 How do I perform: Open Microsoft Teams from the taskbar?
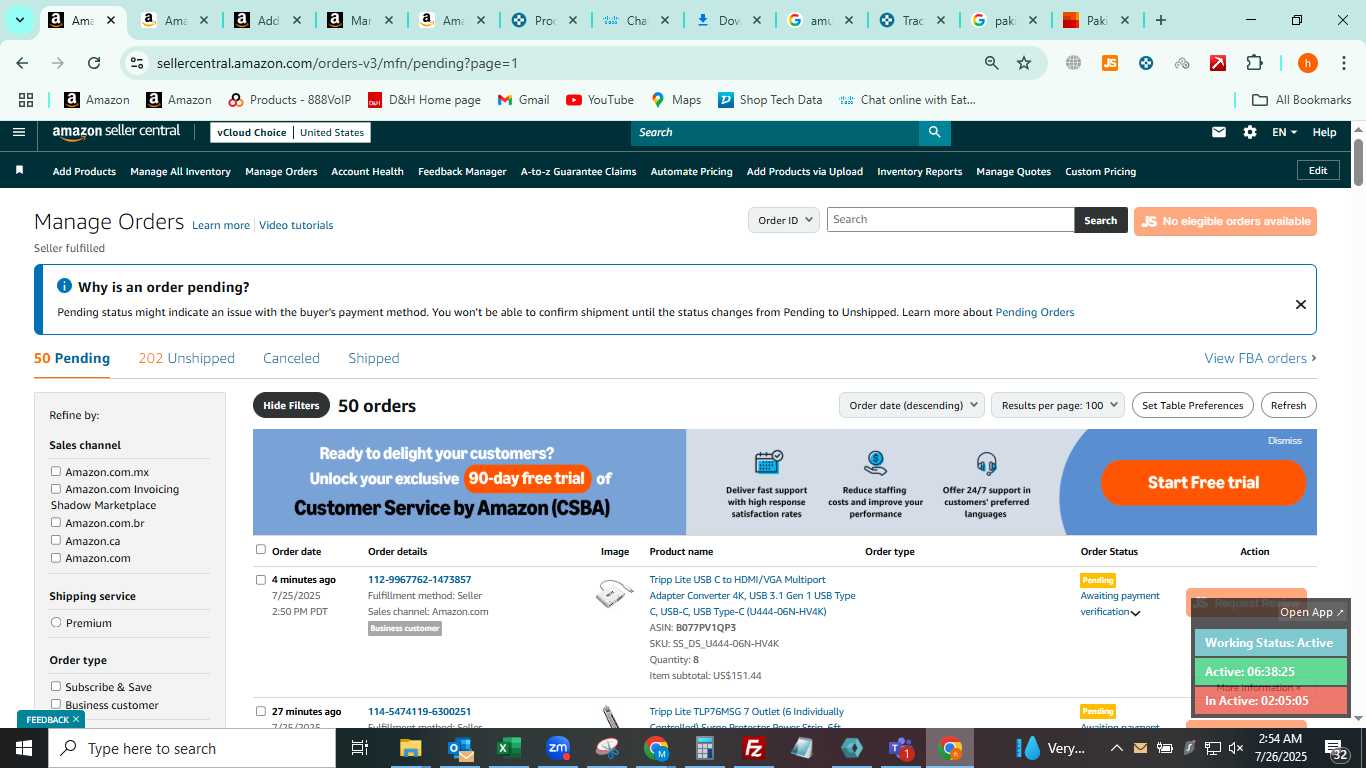(x=901, y=748)
